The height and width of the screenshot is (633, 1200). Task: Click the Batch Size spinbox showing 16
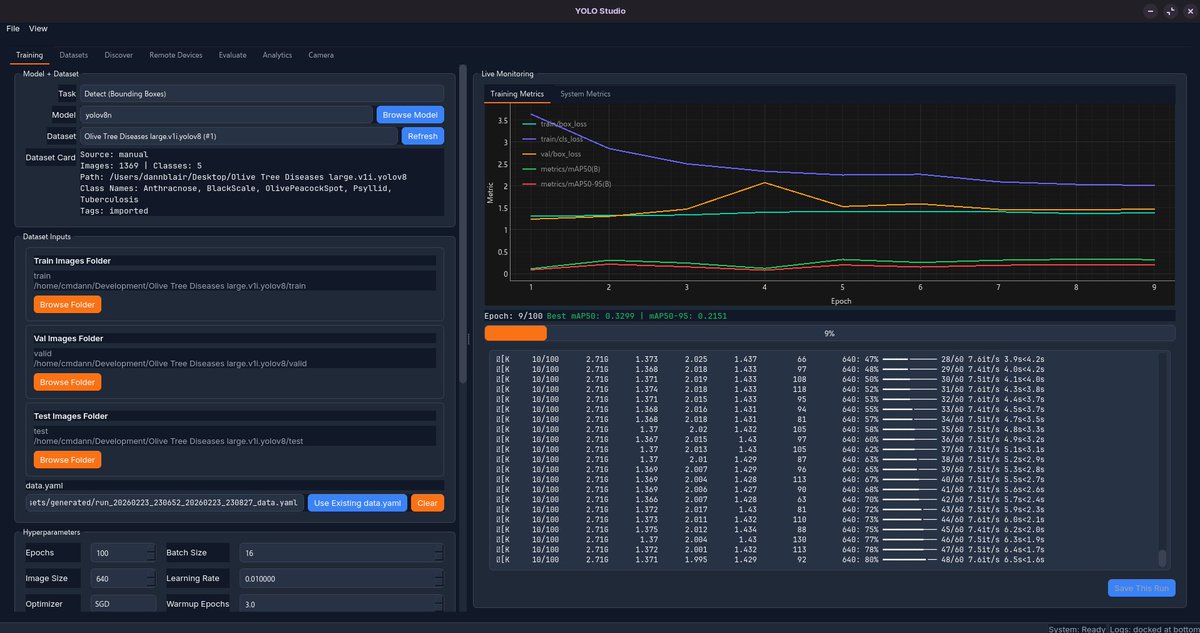[x=340, y=553]
